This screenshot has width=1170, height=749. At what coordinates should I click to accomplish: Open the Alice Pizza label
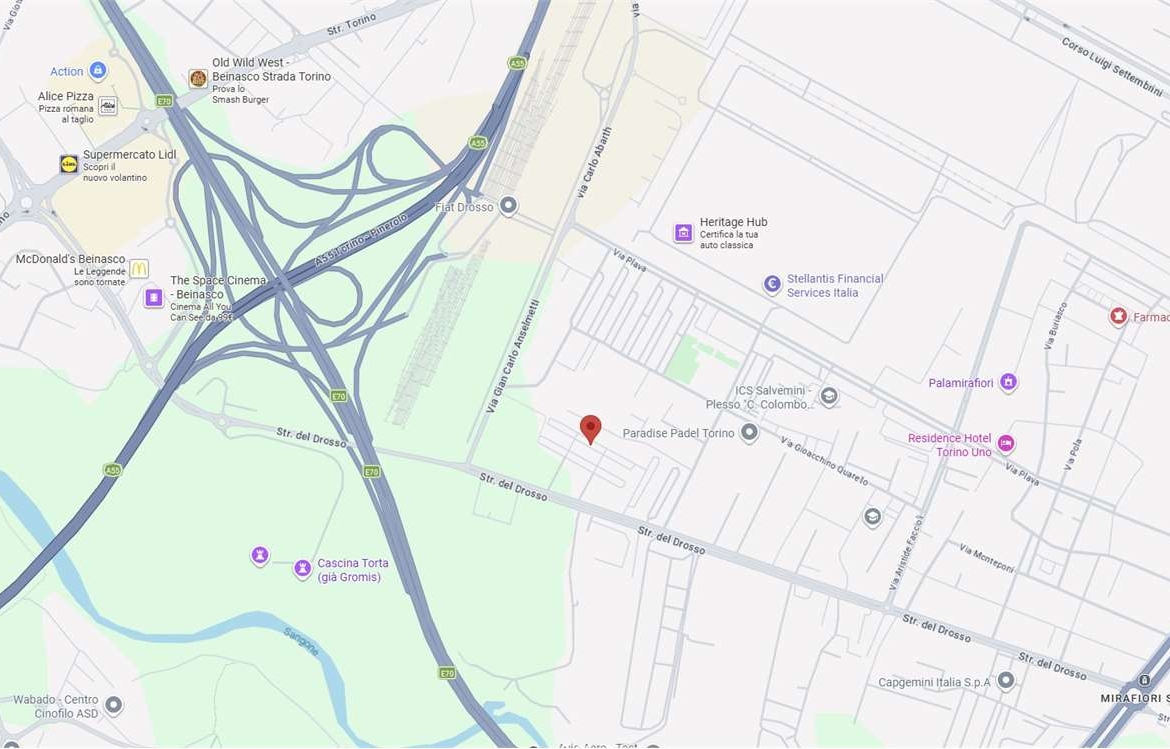click(x=66, y=96)
